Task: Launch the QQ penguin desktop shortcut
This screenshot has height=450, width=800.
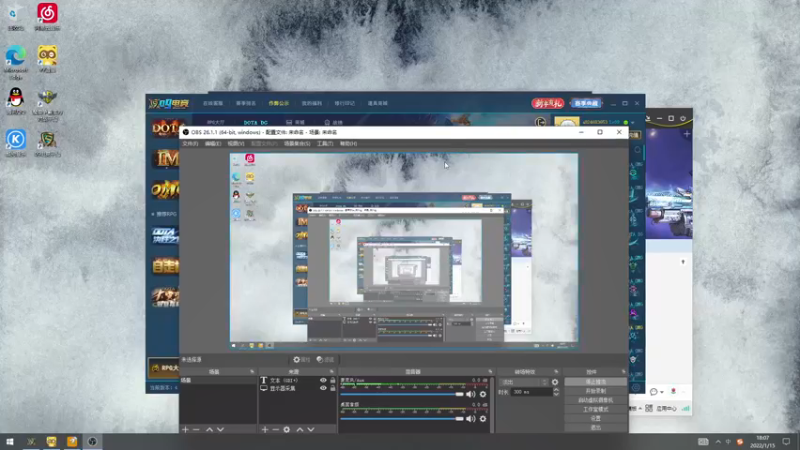Action: pos(16,100)
